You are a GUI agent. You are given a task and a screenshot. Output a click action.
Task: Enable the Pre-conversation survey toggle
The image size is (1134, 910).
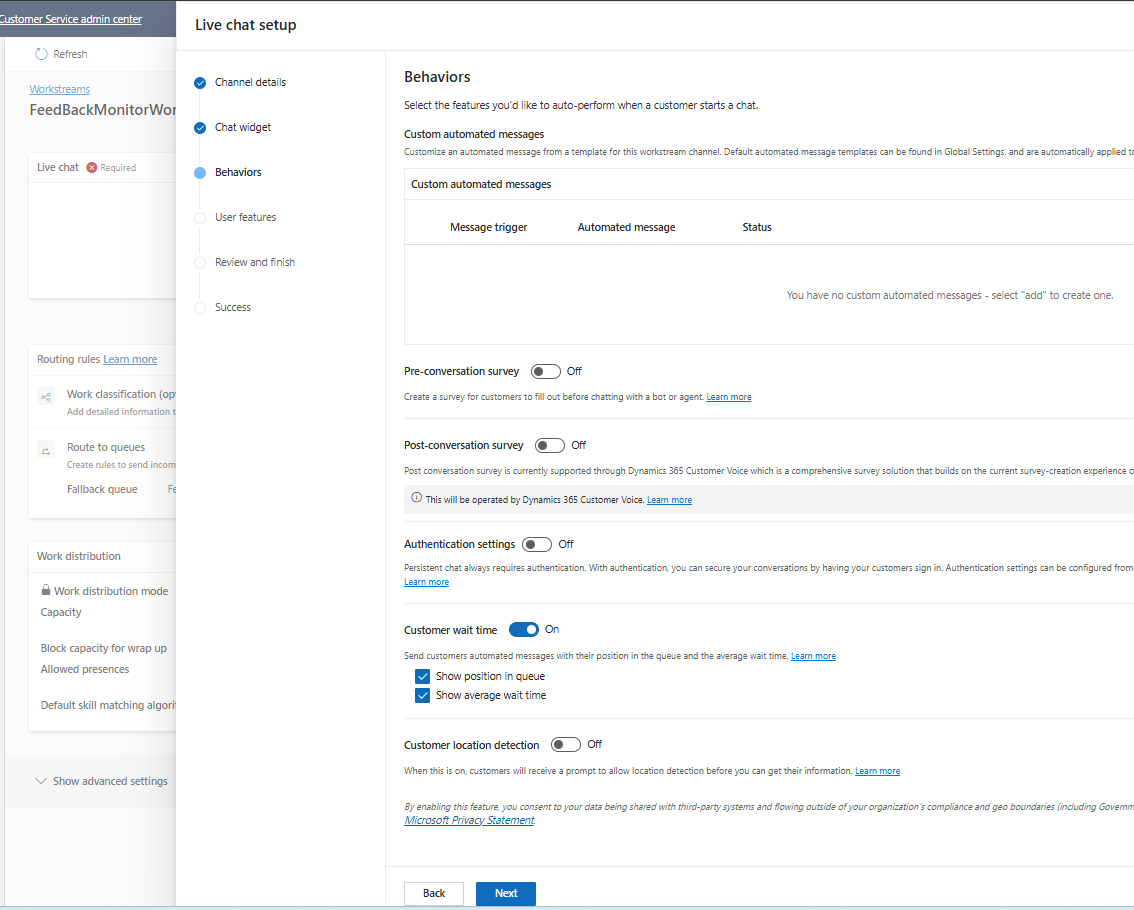tap(546, 371)
